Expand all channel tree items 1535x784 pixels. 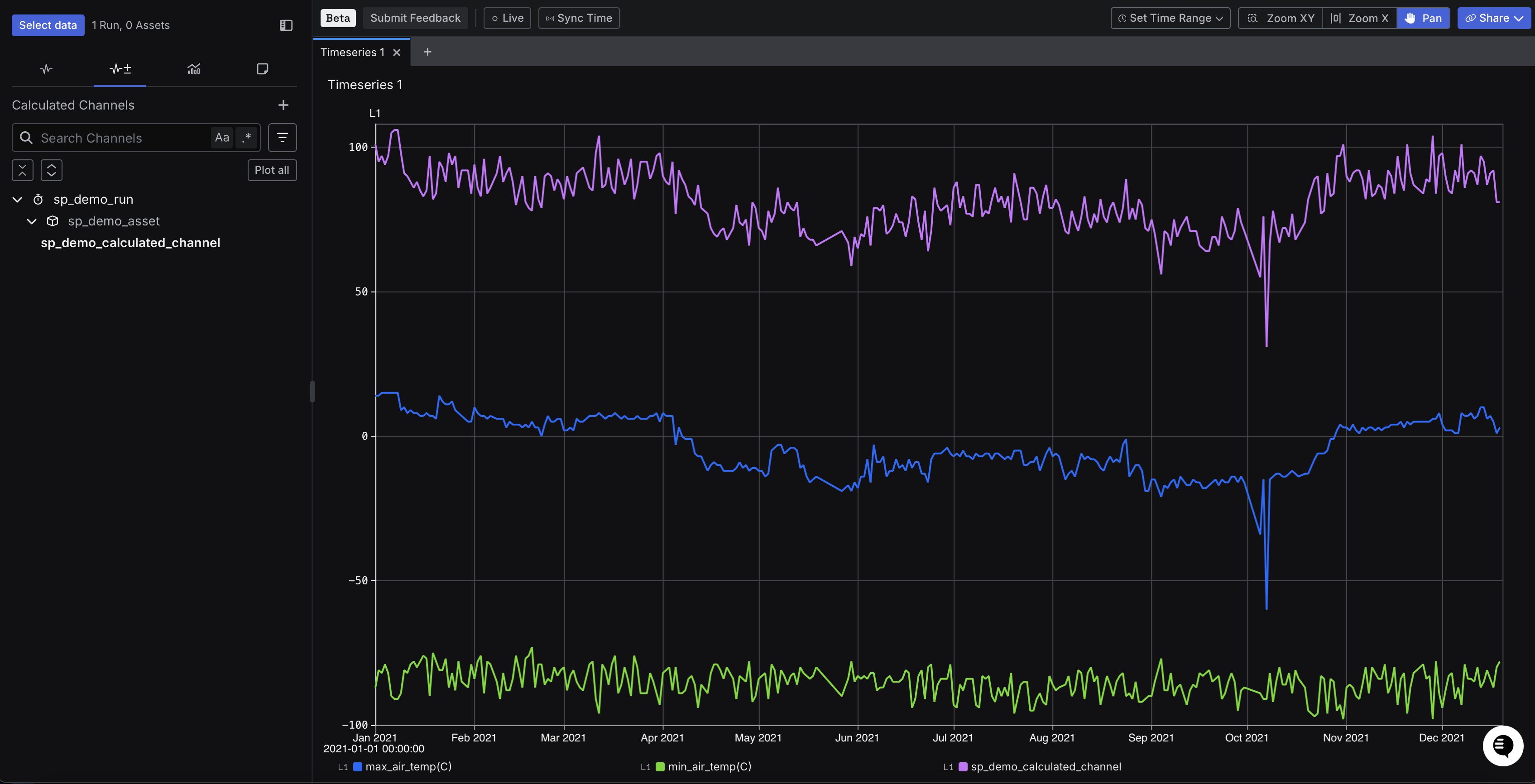tap(51, 170)
